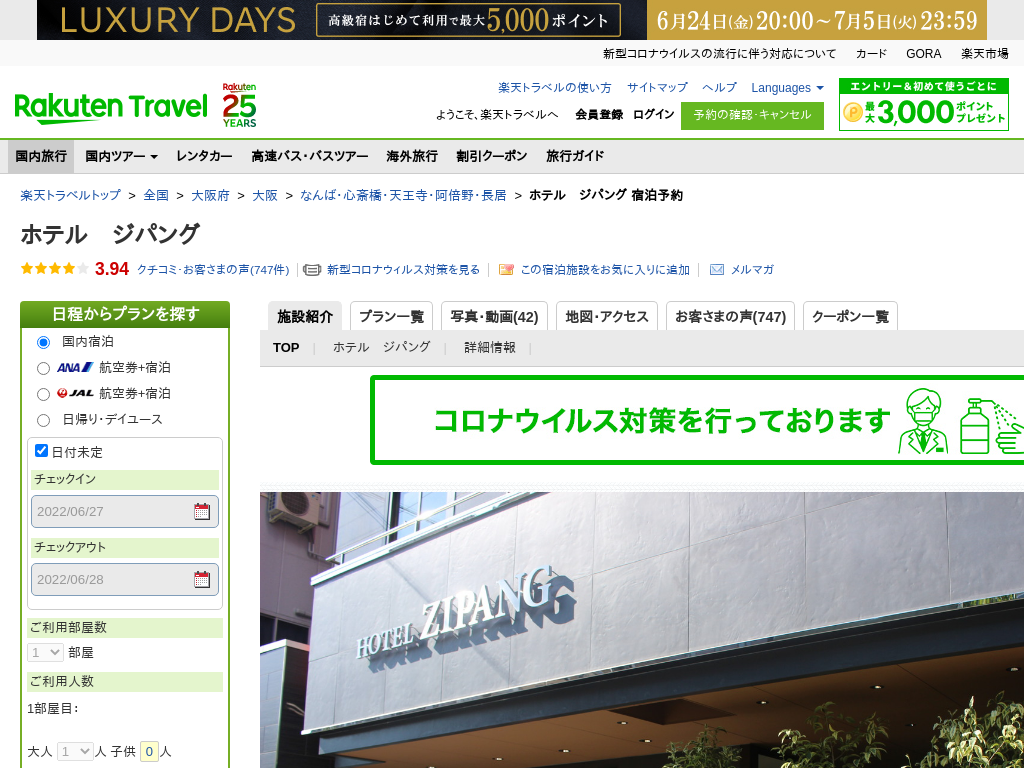Switch to the プラン一覧 tab
Viewport: 1024px width, 768px height.
391,317
